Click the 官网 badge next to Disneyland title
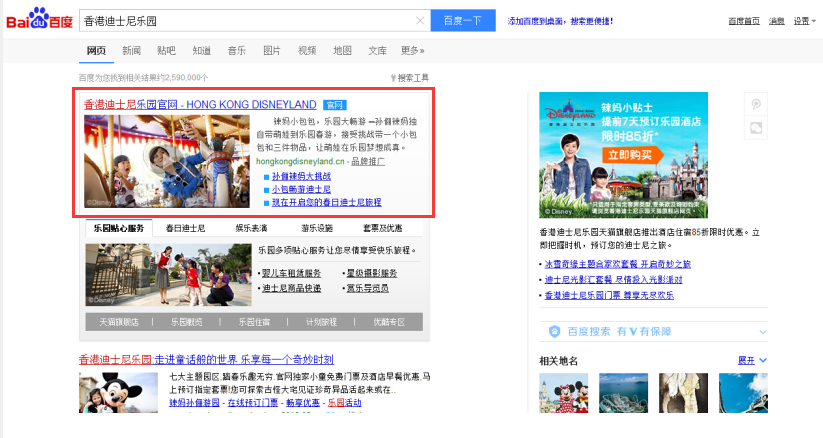Screen dimensions: 823x438 click(x=334, y=105)
